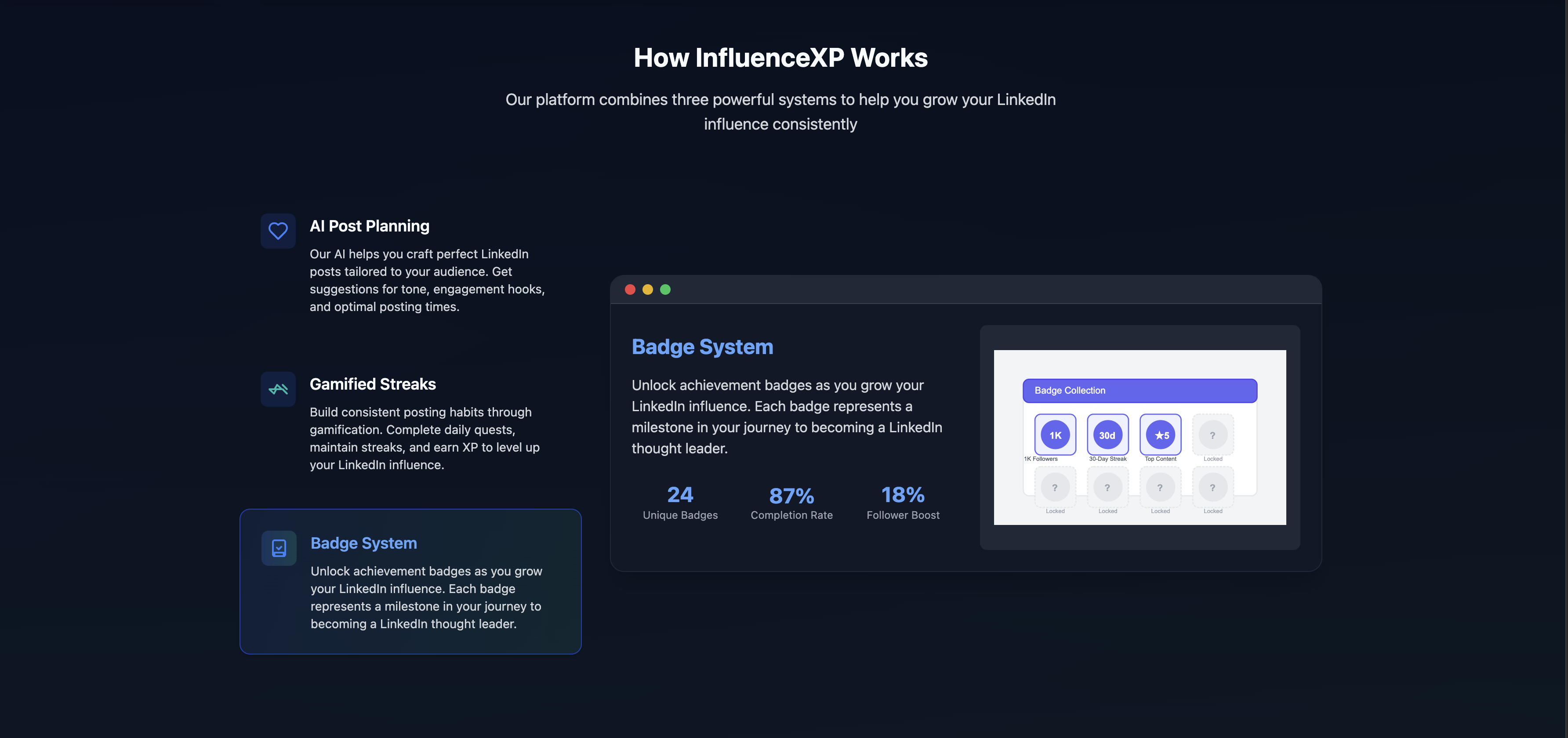Click the Badge Collection header bar

[1140, 390]
